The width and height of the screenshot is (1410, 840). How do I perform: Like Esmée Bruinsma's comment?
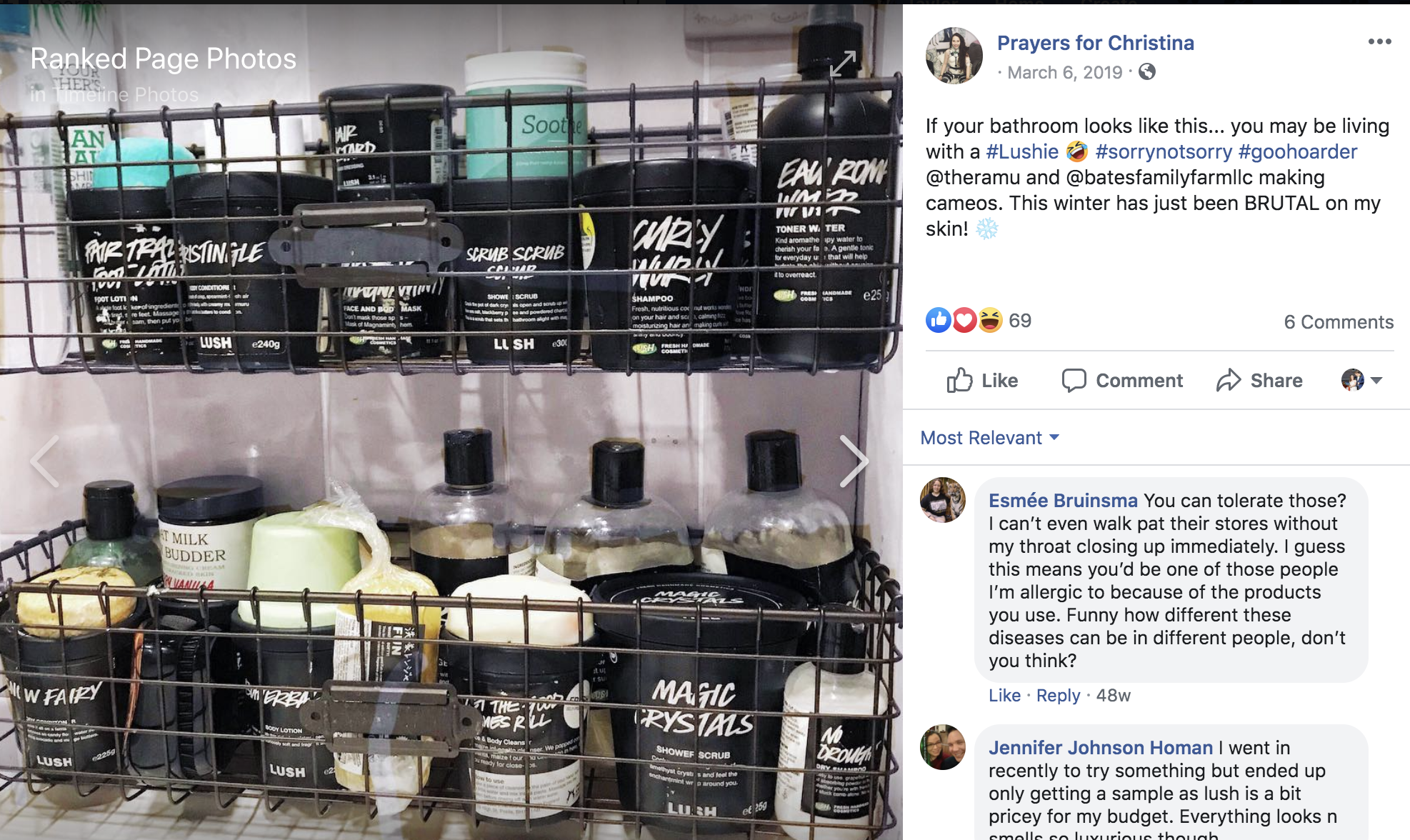coord(1004,695)
